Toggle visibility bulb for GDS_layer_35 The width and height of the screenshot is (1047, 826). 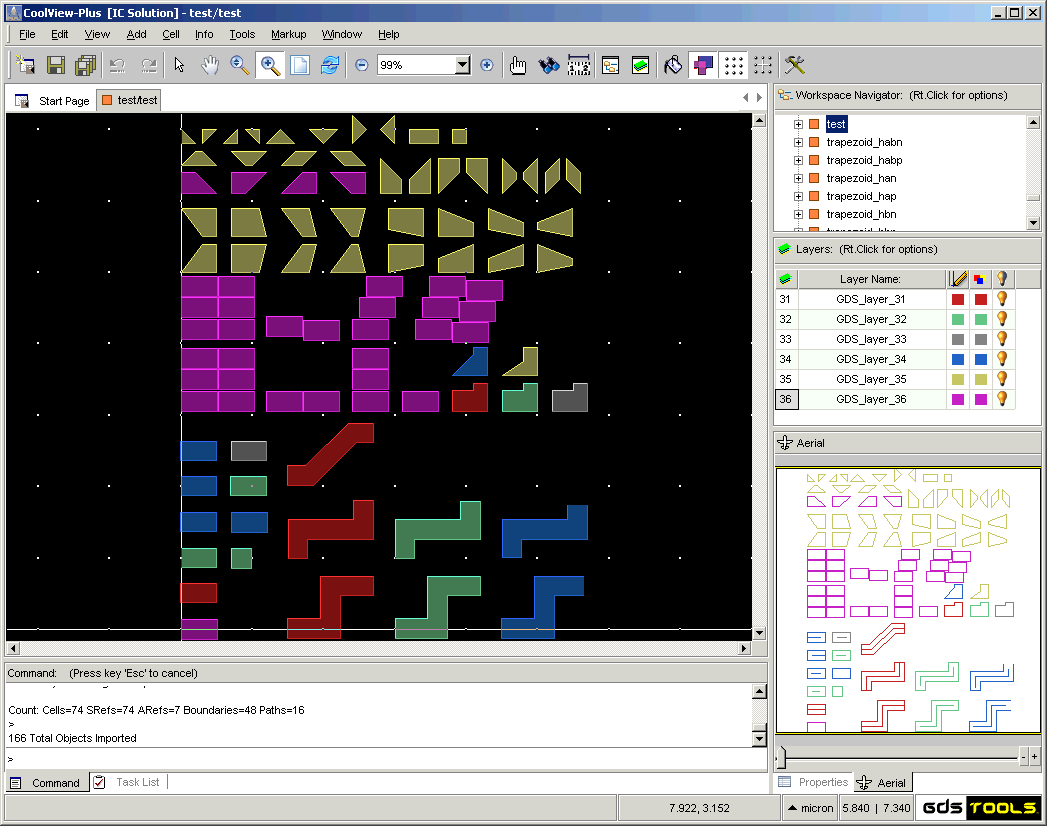(1002, 379)
